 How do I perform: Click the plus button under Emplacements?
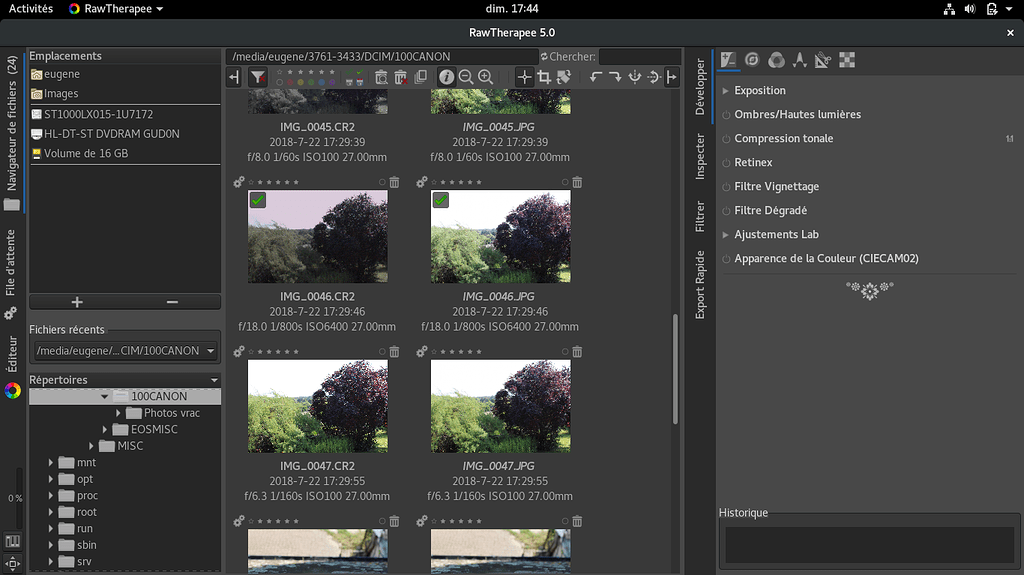point(77,302)
